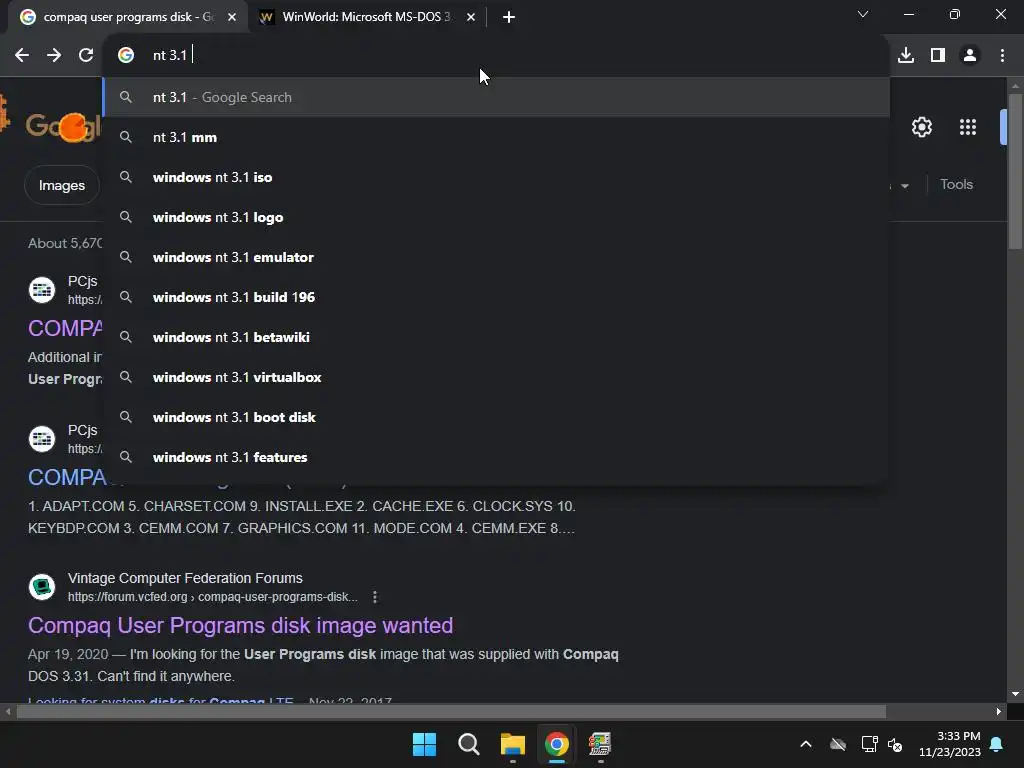Expand the dropdown arrow beside Tools
Viewport: 1024px width, 768px height.
tap(904, 186)
